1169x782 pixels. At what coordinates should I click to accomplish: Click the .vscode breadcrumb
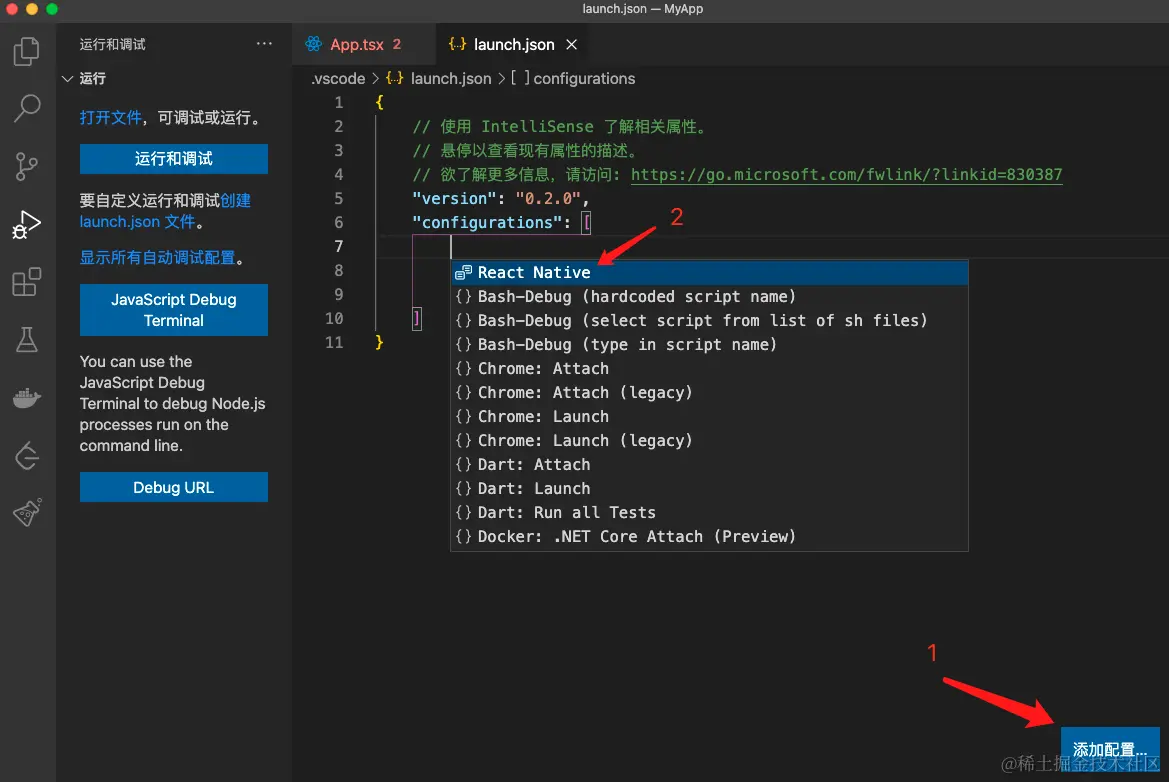point(338,78)
